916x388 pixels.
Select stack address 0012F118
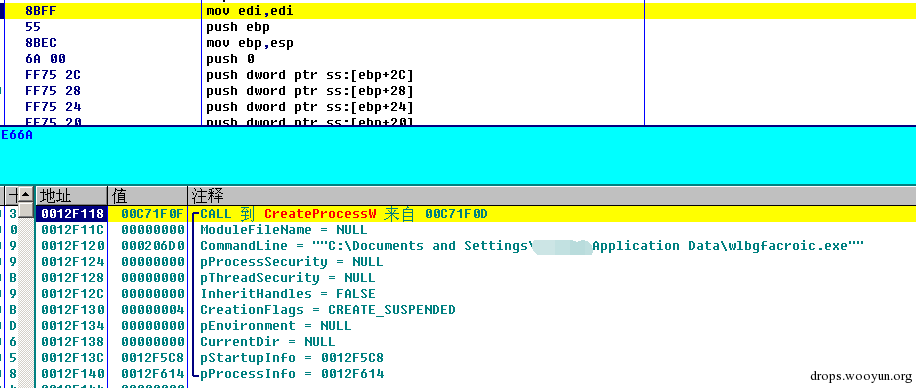(x=72, y=214)
